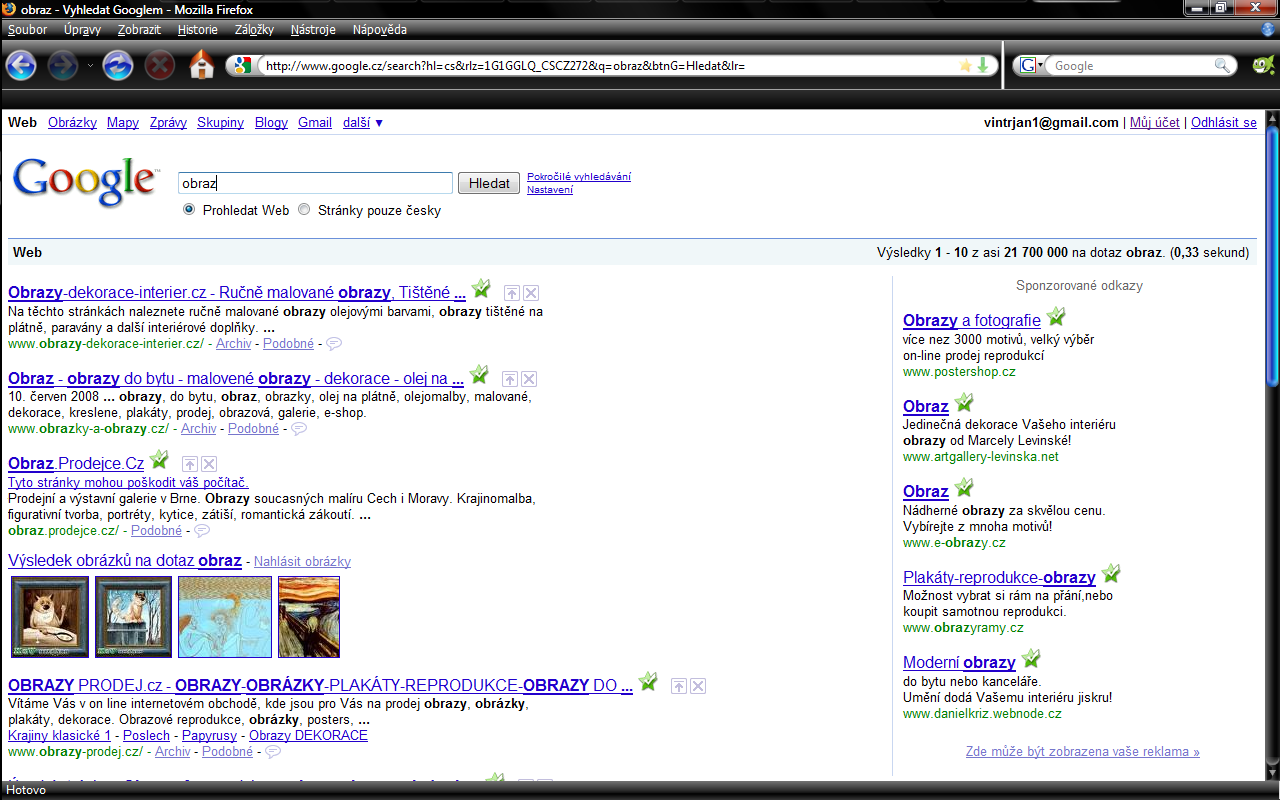Screen dimensions: 1280x800
Task: Open the Úpravy menu
Action: click(82, 30)
